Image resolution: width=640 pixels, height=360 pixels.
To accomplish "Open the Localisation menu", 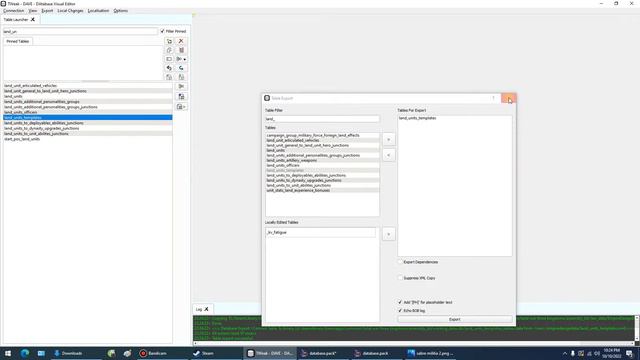I will 98,11.
